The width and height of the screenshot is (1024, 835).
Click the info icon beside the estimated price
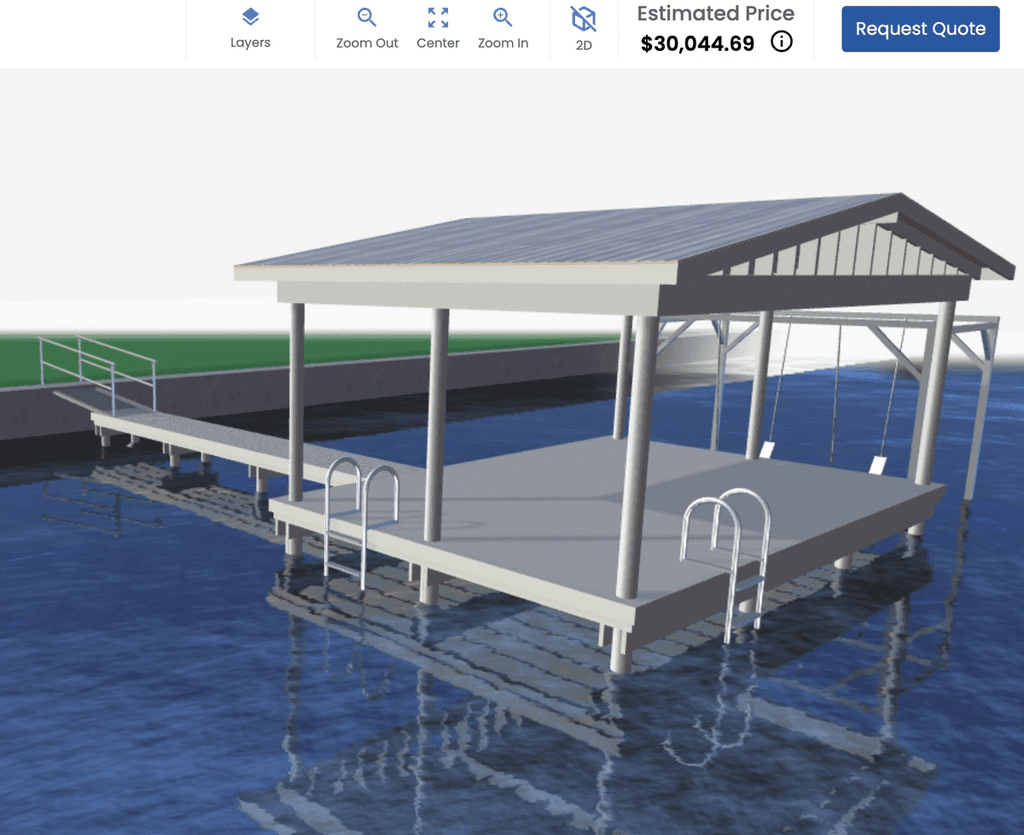click(x=781, y=41)
